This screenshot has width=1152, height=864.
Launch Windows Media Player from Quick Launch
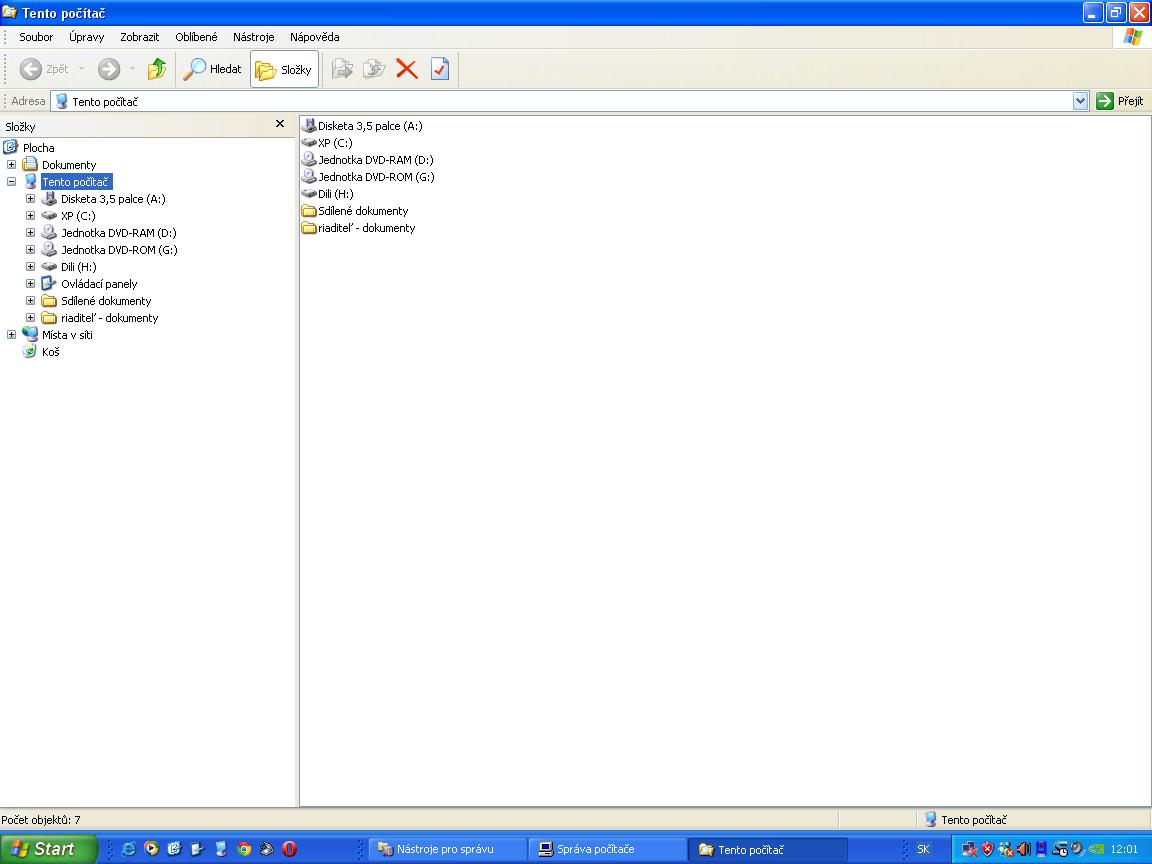click(151, 849)
